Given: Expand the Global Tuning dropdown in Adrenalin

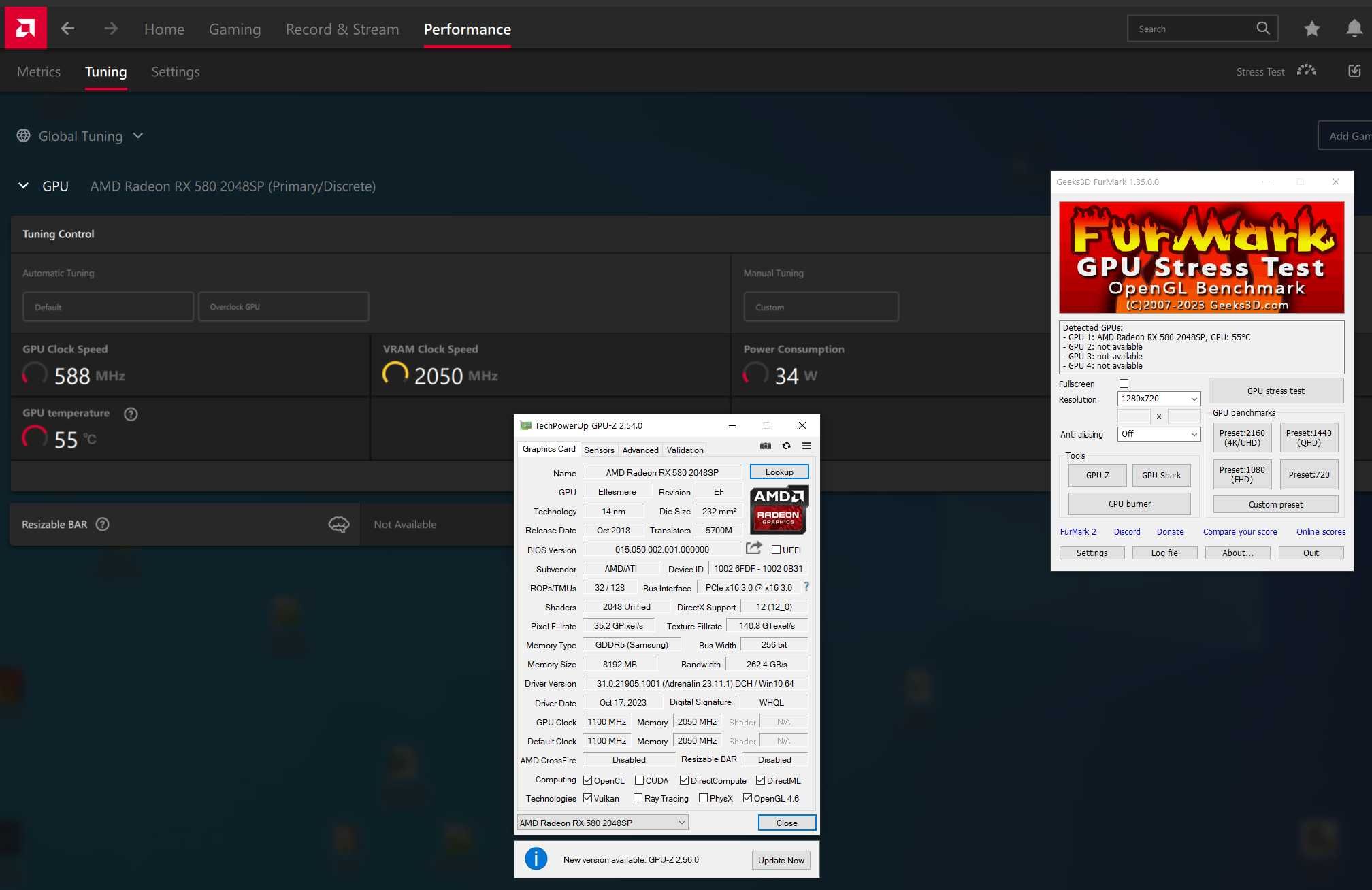Looking at the screenshot, I should pos(139,135).
